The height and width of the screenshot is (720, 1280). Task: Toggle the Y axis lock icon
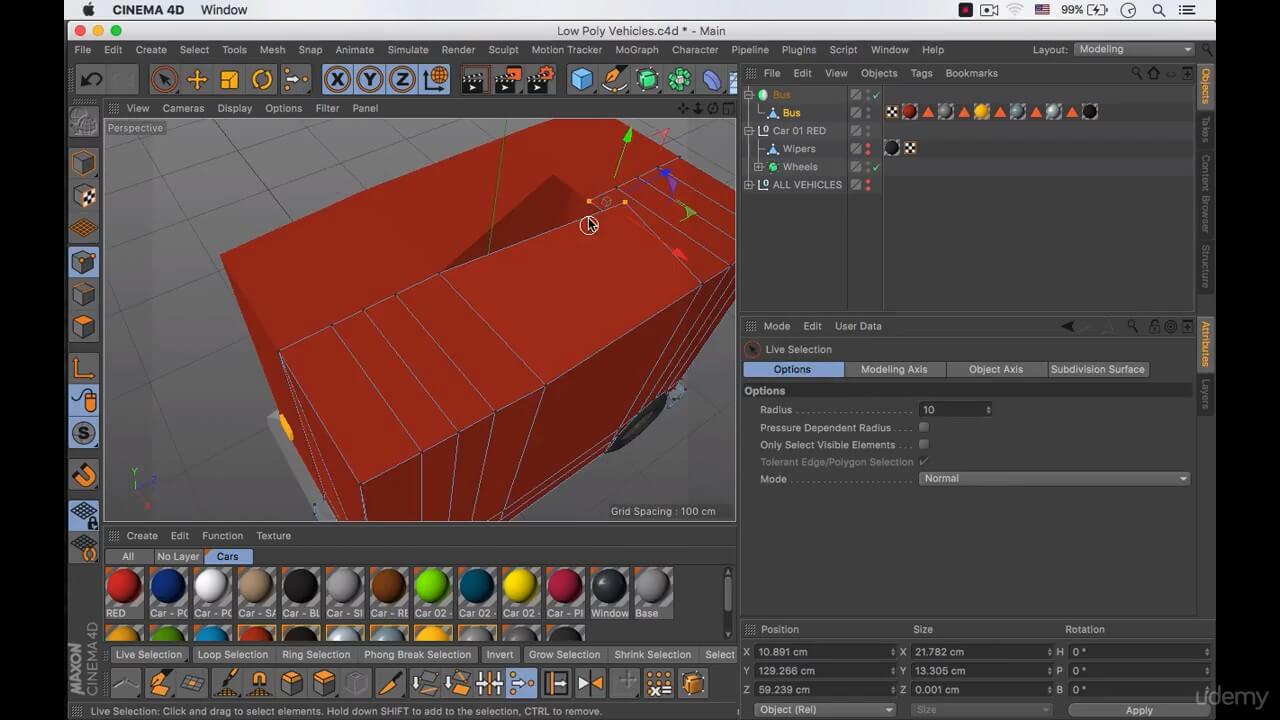[370, 80]
